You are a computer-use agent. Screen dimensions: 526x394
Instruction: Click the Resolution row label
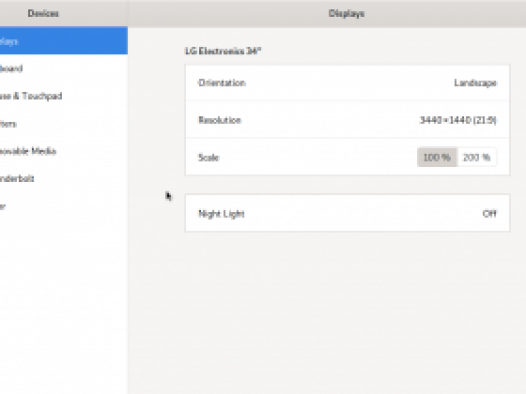220,120
